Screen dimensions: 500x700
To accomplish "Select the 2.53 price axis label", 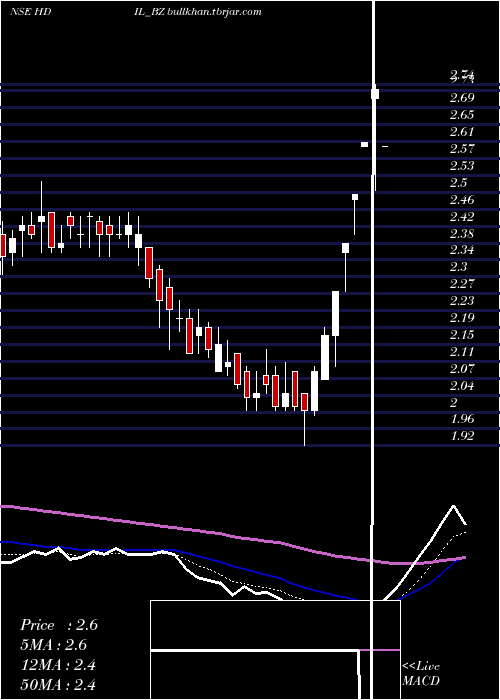I will pos(462,166).
